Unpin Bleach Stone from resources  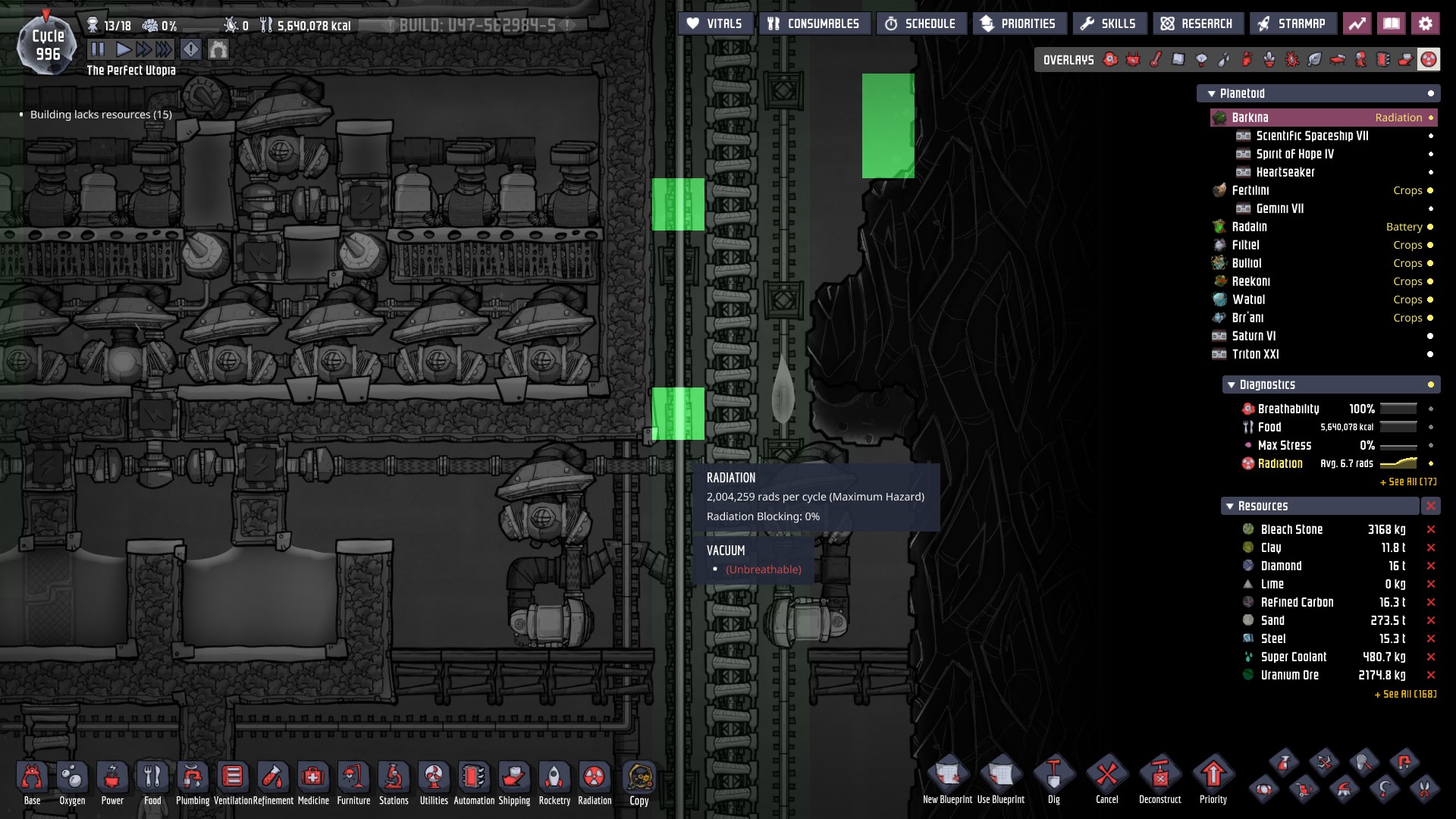pyautogui.click(x=1431, y=529)
